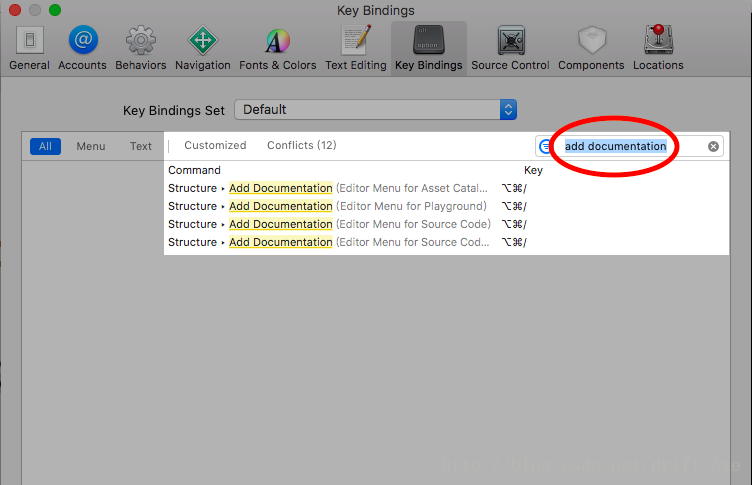The width and height of the screenshot is (752, 485).
Task: Select the All filter tab
Action: [x=45, y=146]
